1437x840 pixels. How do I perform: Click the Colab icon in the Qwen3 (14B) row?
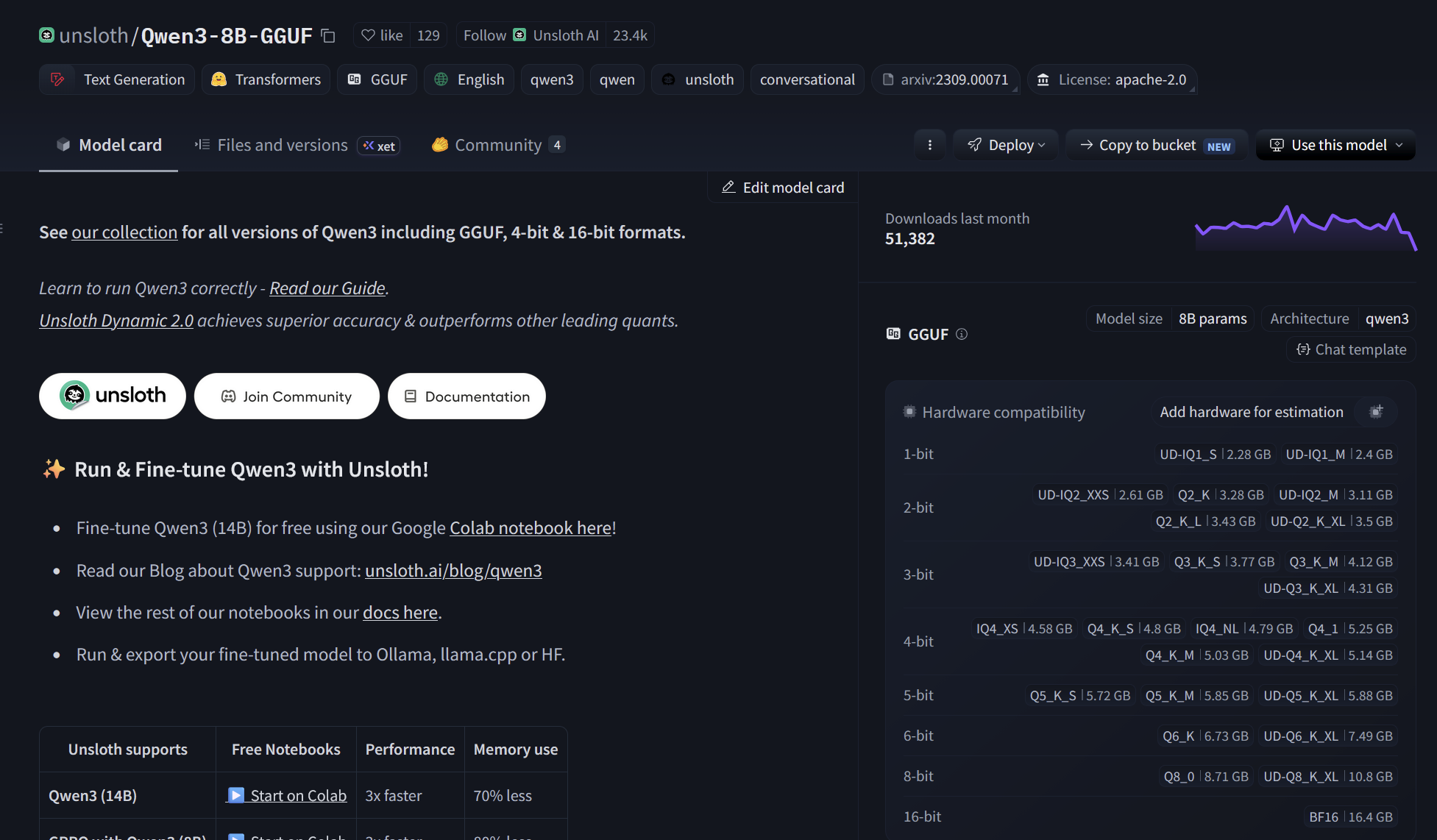click(235, 795)
